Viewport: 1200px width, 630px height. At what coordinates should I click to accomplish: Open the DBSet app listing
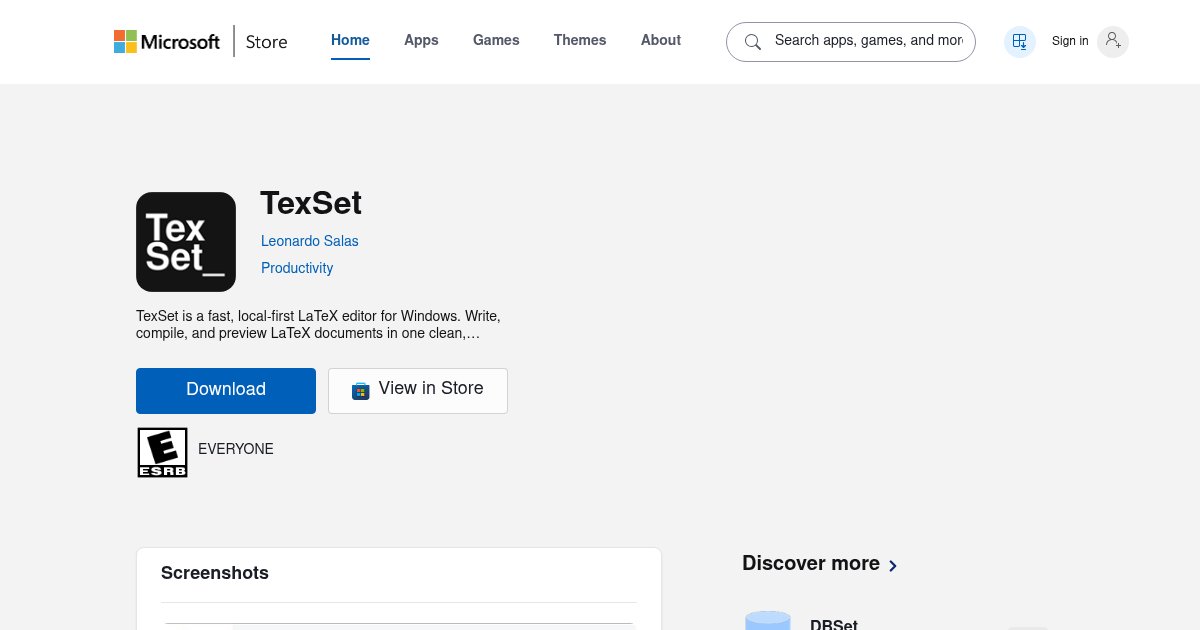click(x=834, y=624)
